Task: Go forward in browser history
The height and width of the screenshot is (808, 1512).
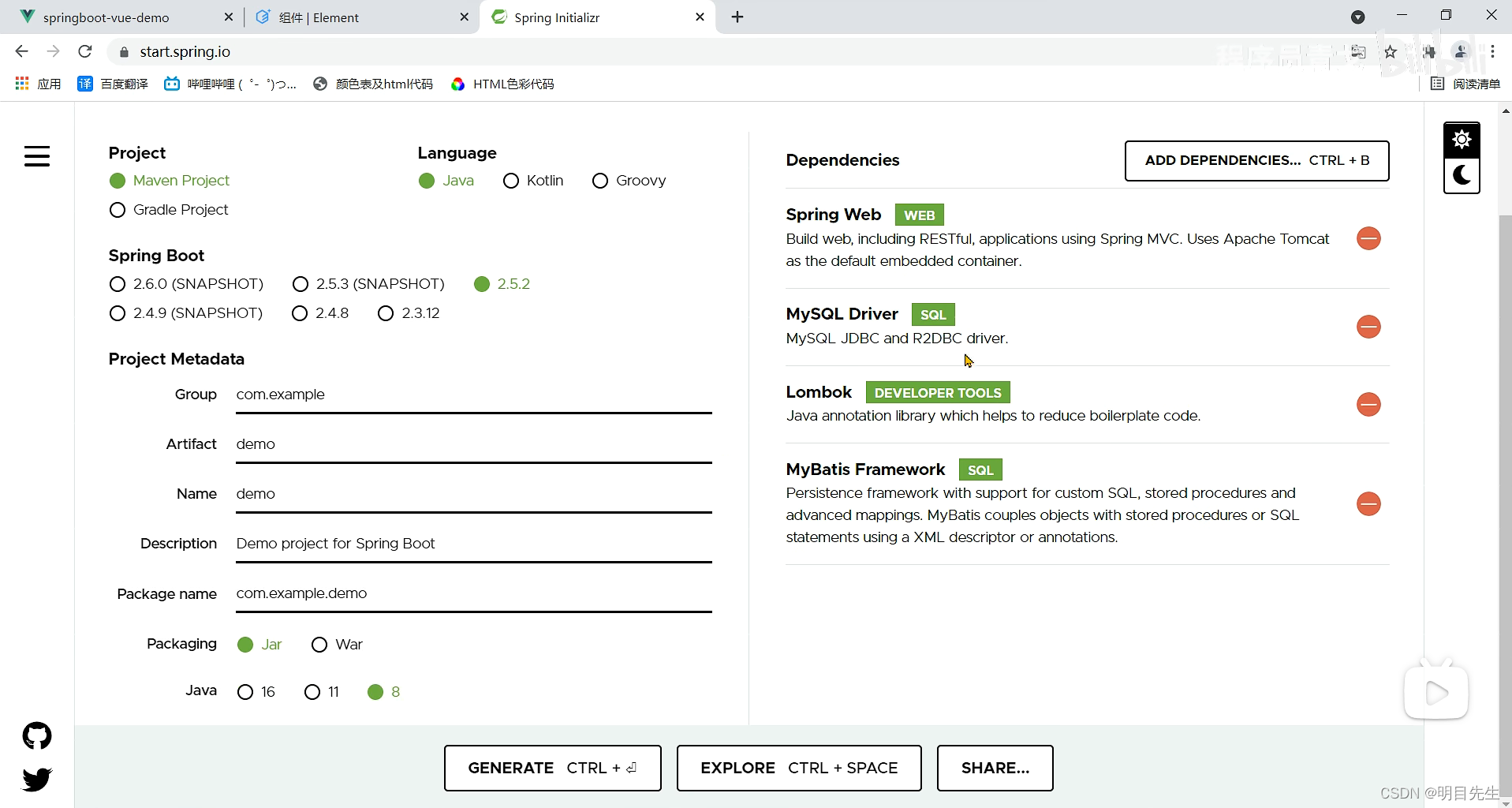Action: click(53, 51)
